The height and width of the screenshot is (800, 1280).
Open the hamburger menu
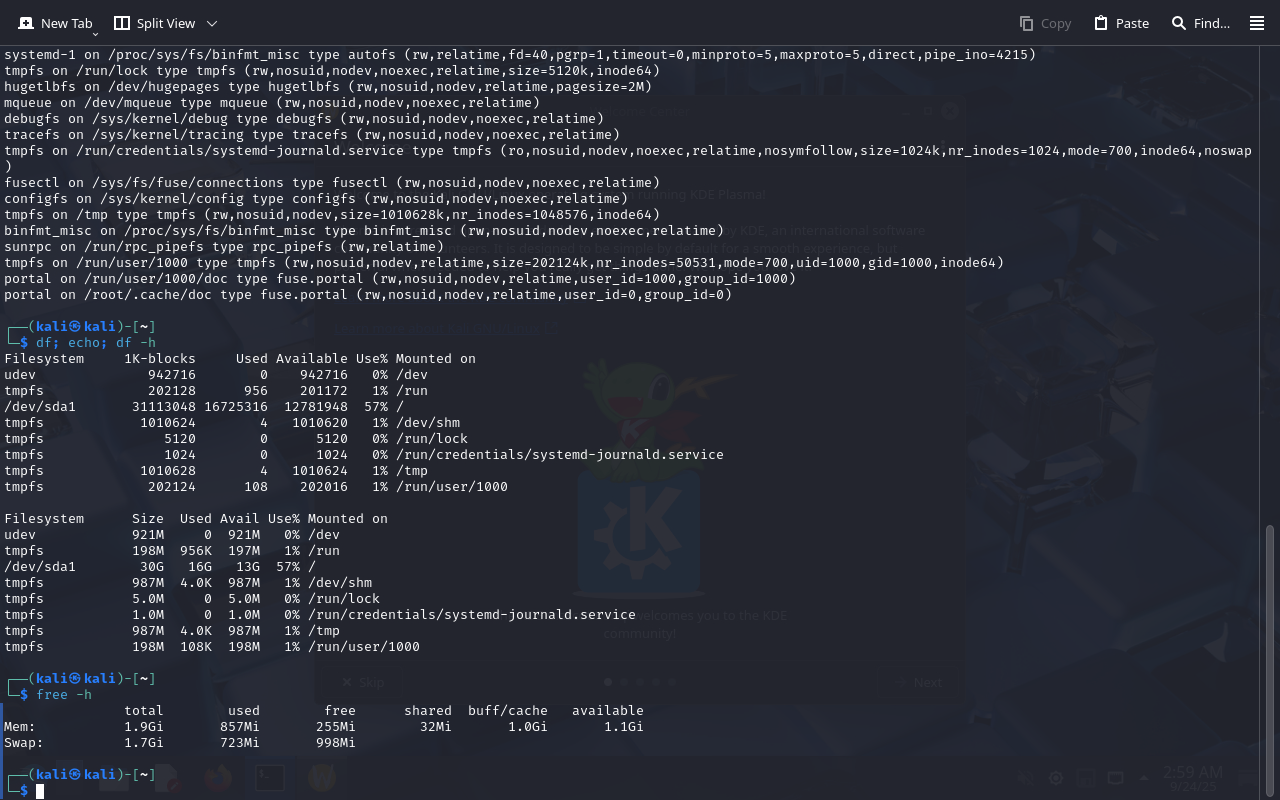pyautogui.click(x=1257, y=23)
